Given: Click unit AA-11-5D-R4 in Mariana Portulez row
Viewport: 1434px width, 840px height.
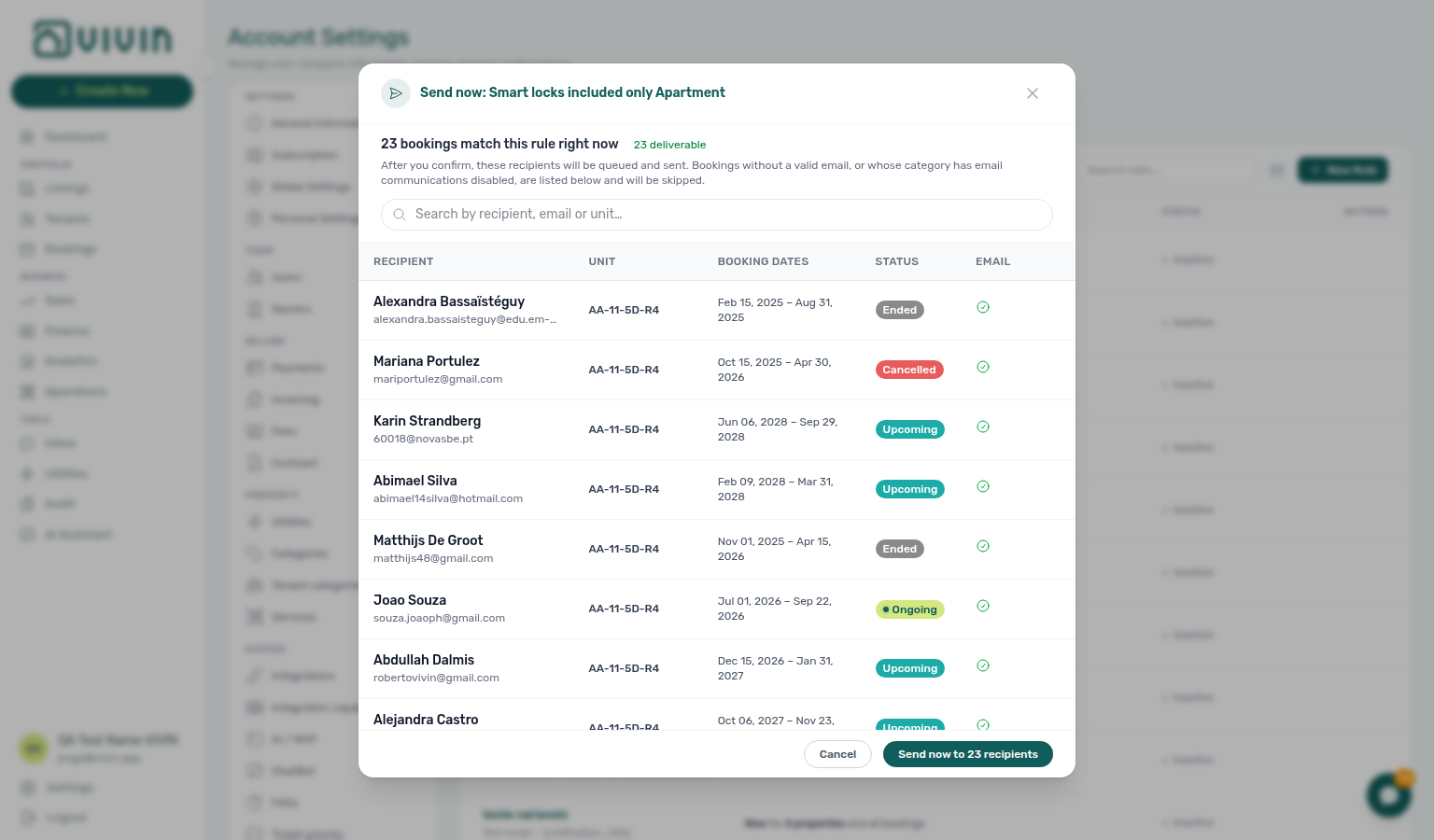Looking at the screenshot, I should pos(624,370).
